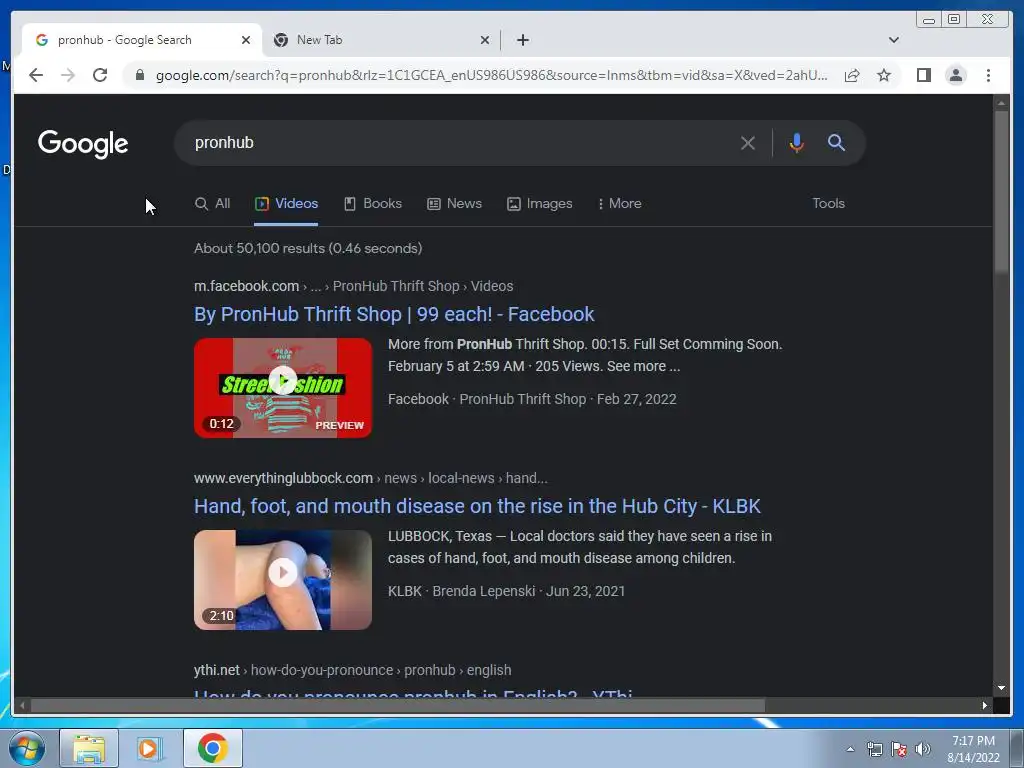1024x768 pixels.
Task: Switch to the New Tab tab
Action: click(x=382, y=40)
